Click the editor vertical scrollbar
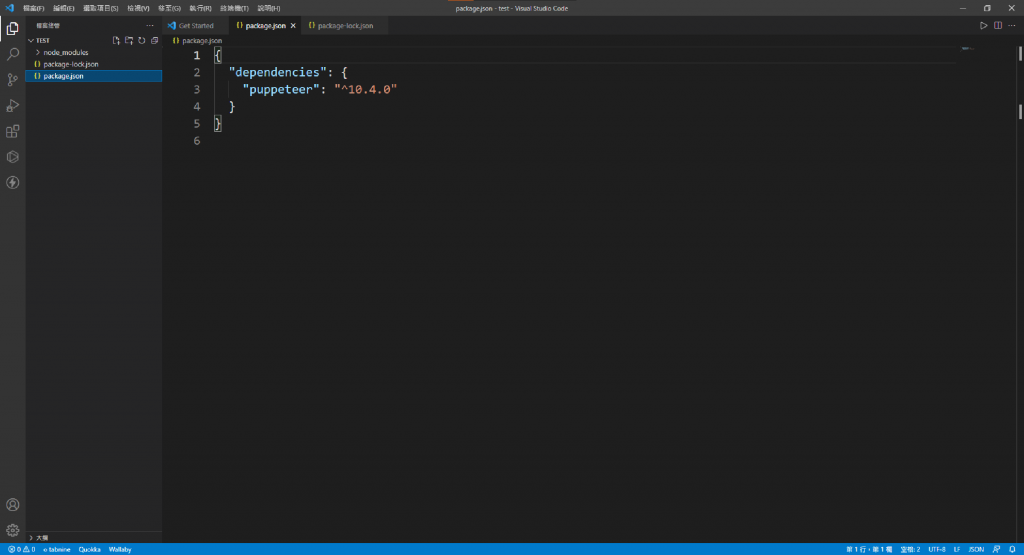The height and width of the screenshot is (555, 1024). 1019,112
